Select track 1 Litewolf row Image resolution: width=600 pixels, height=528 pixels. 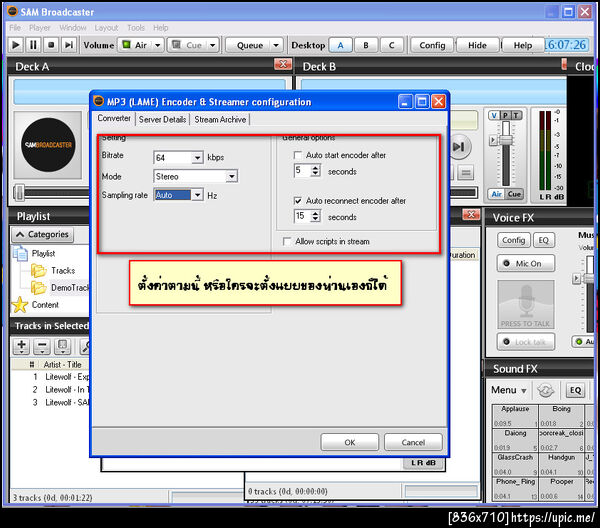51,377
